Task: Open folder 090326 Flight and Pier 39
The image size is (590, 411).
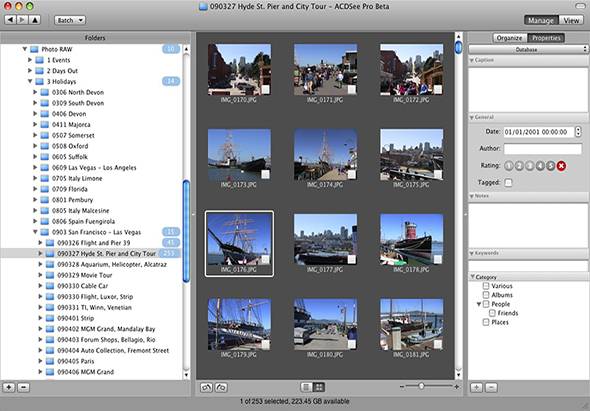Action: [x=94, y=243]
